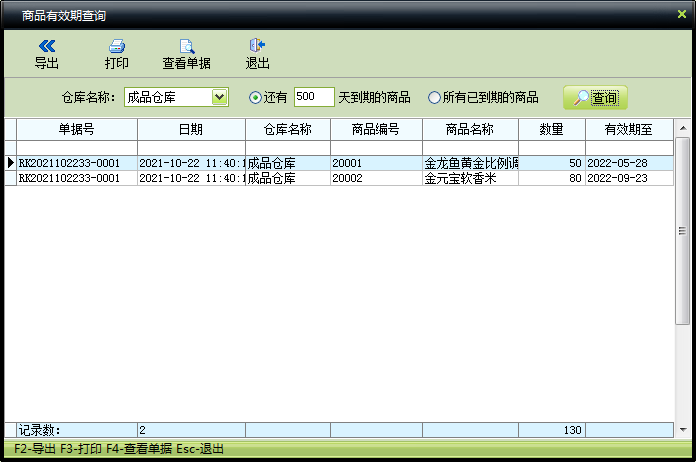The image size is (696, 462).
Task: Click the quantity cell showing 50
Action: pos(552,163)
